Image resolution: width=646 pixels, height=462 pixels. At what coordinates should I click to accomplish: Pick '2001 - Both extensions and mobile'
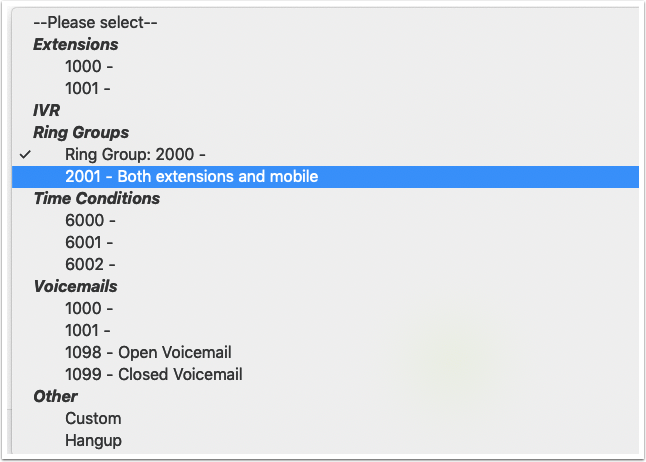click(191, 176)
